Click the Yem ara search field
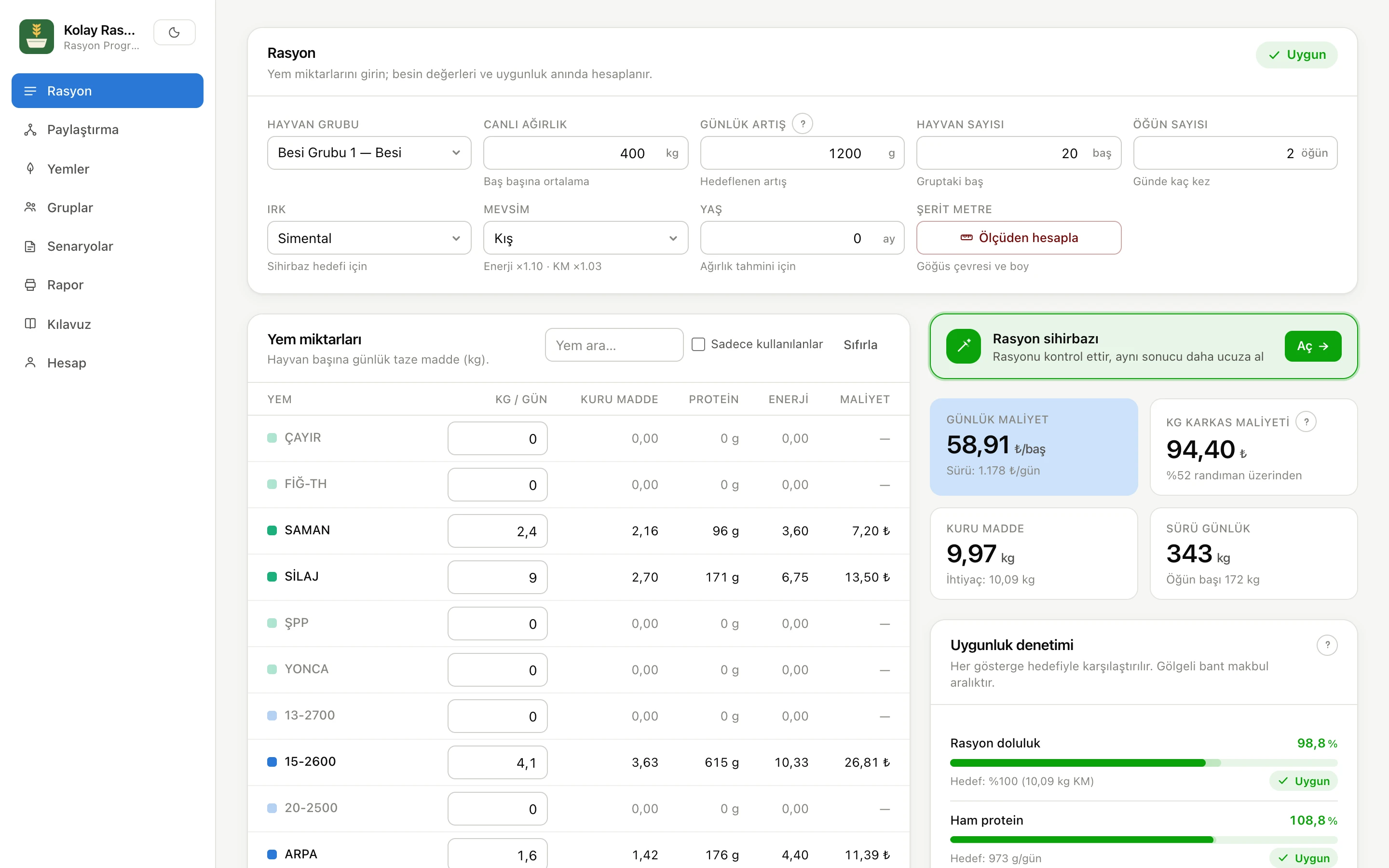 click(613, 345)
